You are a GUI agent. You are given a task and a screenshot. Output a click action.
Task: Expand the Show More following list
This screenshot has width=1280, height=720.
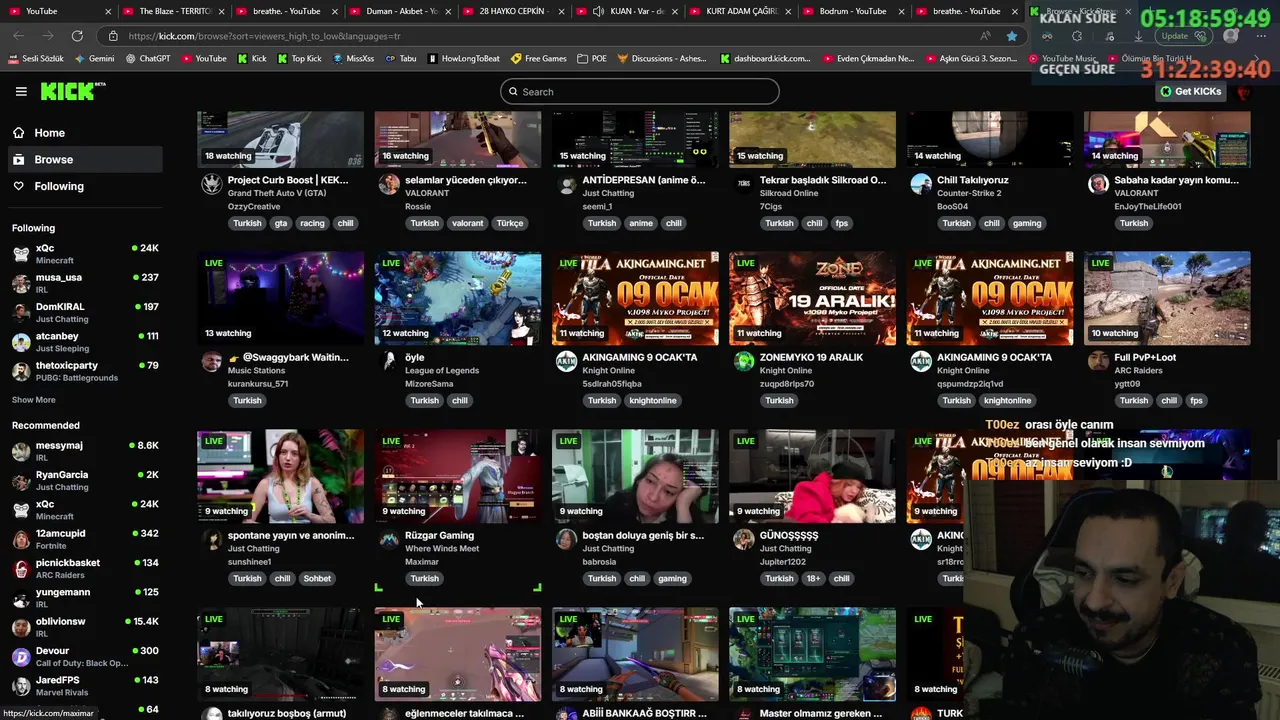click(33, 400)
